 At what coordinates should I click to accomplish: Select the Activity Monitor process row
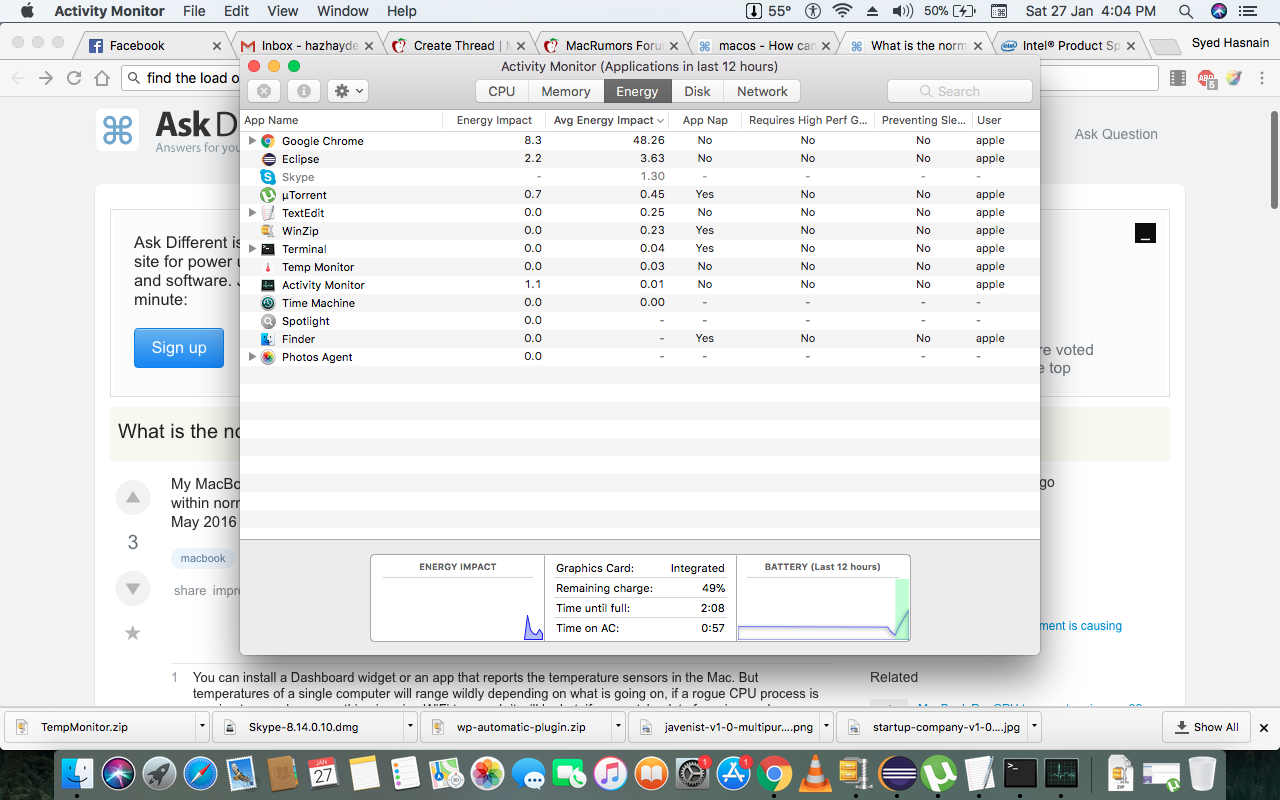click(x=640, y=285)
